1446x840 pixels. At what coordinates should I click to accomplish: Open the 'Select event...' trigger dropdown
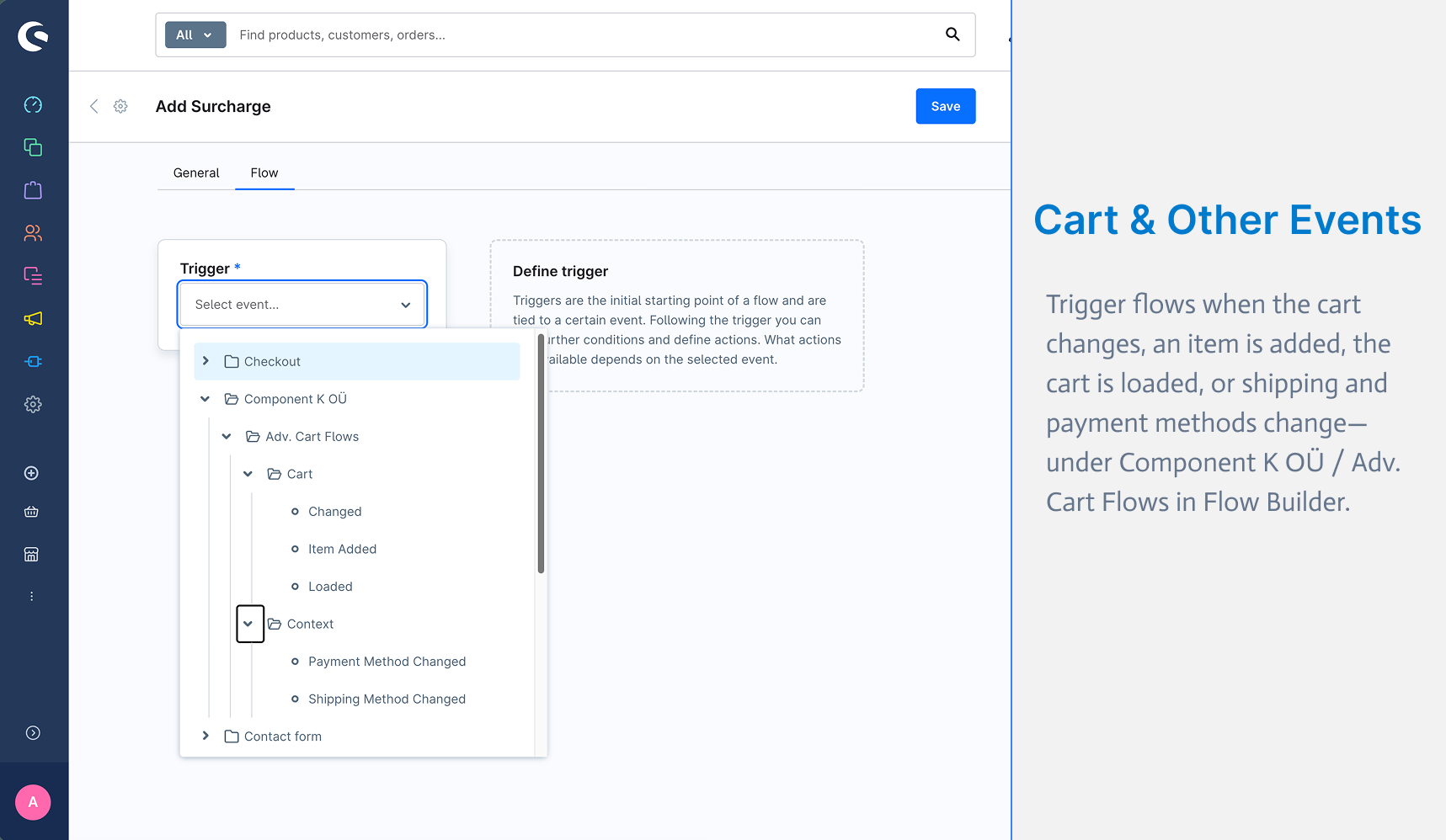[x=302, y=304]
